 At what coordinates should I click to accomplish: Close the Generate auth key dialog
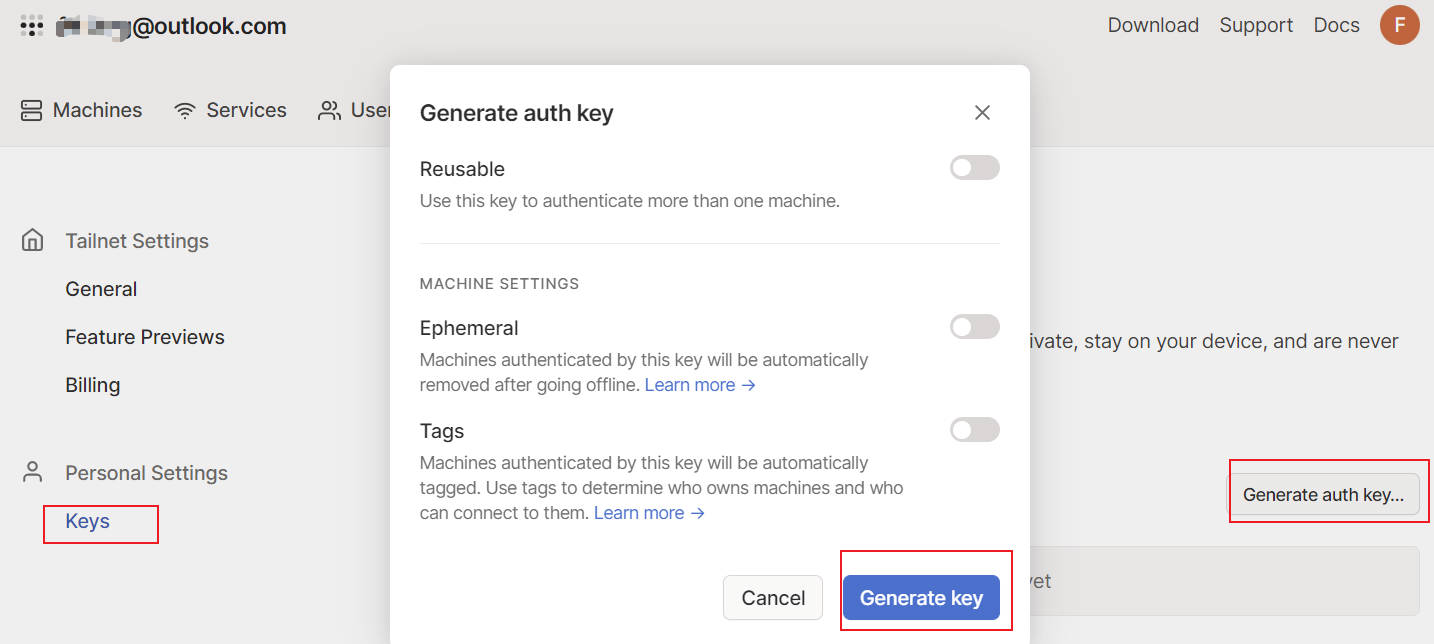click(982, 113)
